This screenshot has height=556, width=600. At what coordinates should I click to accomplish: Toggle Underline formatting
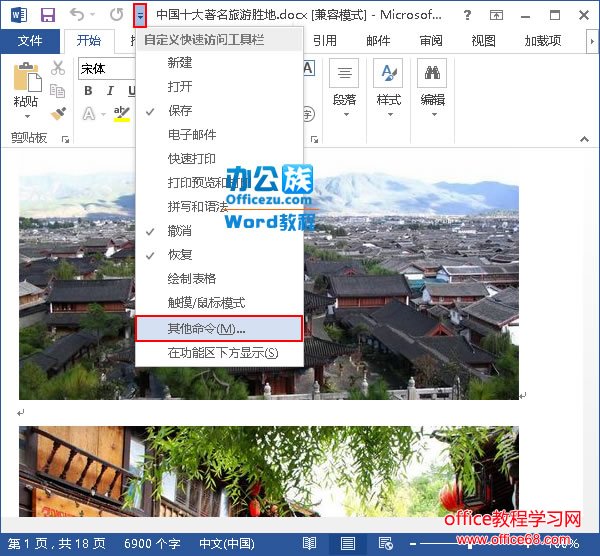pyautogui.click(x=131, y=91)
